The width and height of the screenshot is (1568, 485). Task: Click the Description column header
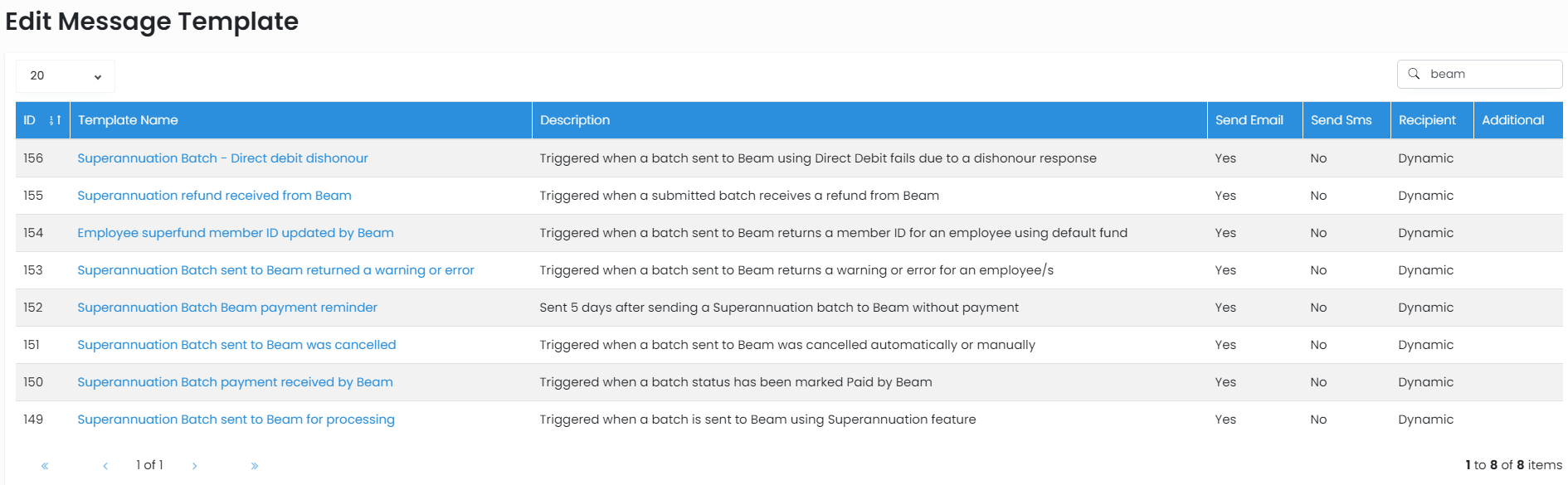[574, 120]
